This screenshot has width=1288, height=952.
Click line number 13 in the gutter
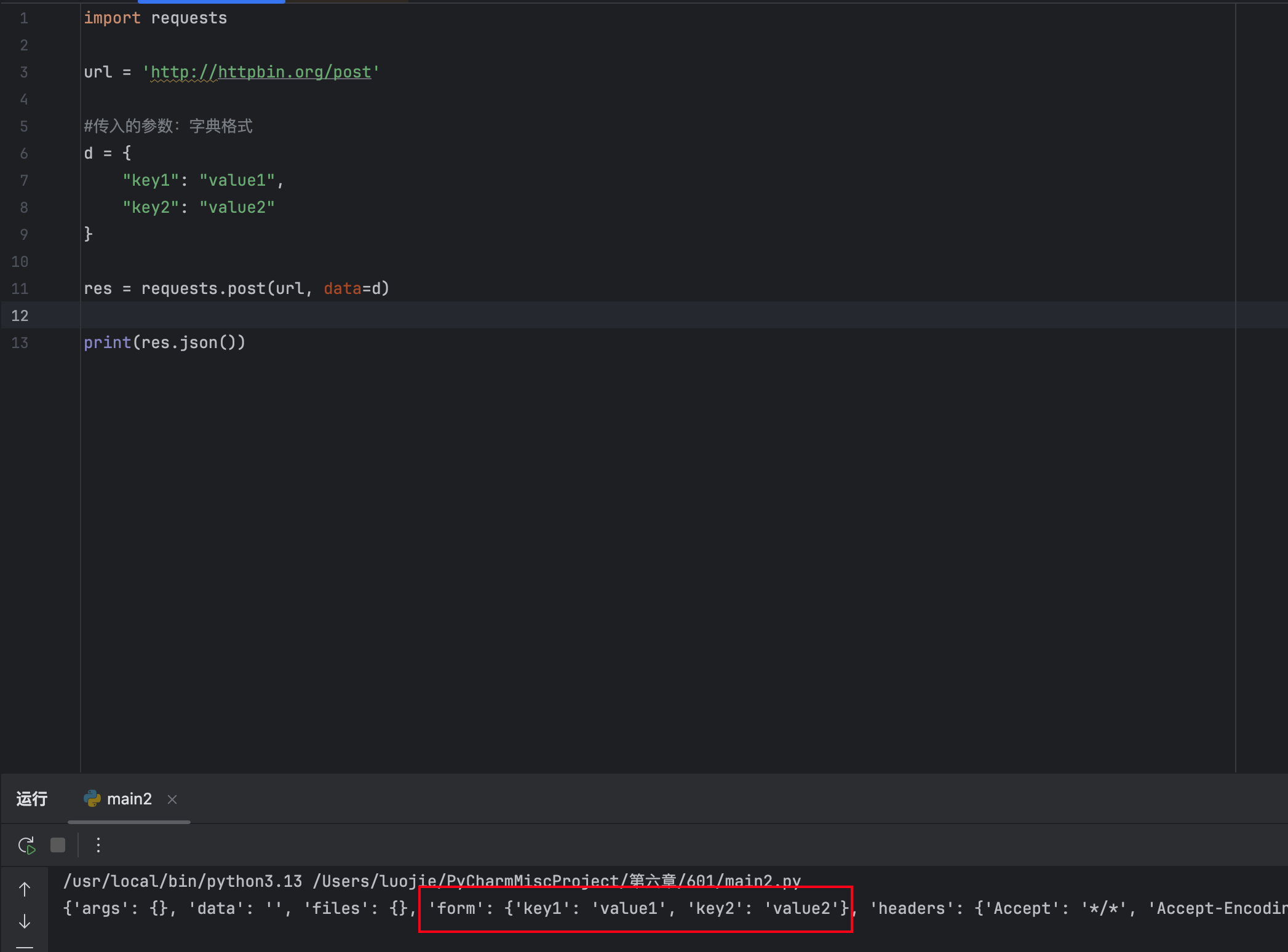click(20, 343)
